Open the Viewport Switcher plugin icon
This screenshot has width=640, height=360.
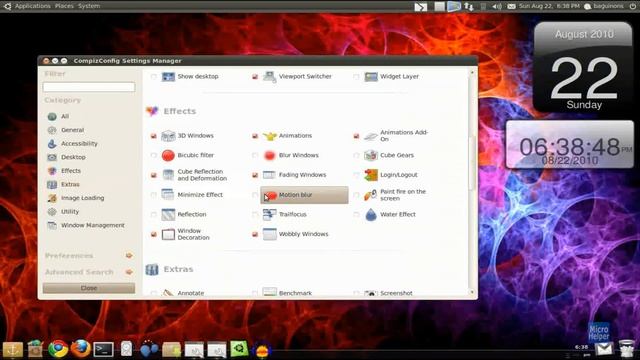click(x=269, y=76)
